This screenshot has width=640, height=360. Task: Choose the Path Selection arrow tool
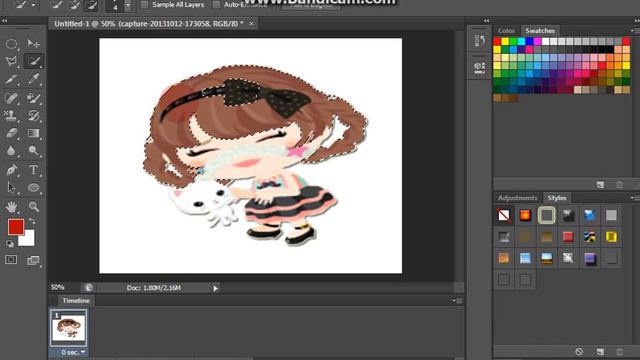[x=11, y=187]
